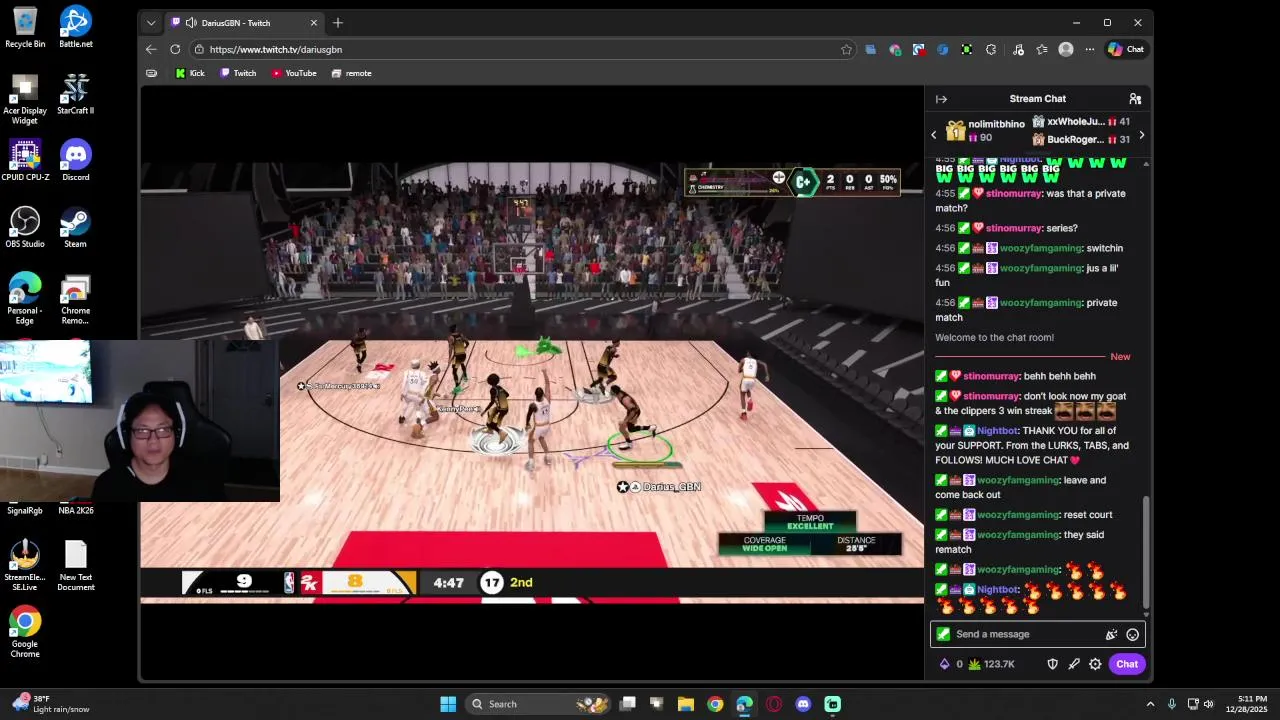Viewport: 1280px width, 720px height.
Task: Click the taskbar Search box
Action: point(539,704)
